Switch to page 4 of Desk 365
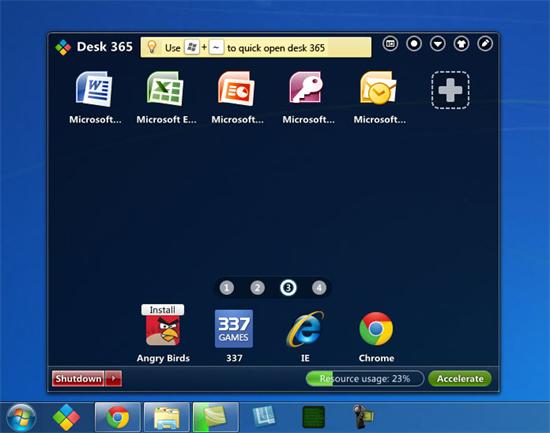 click(319, 288)
